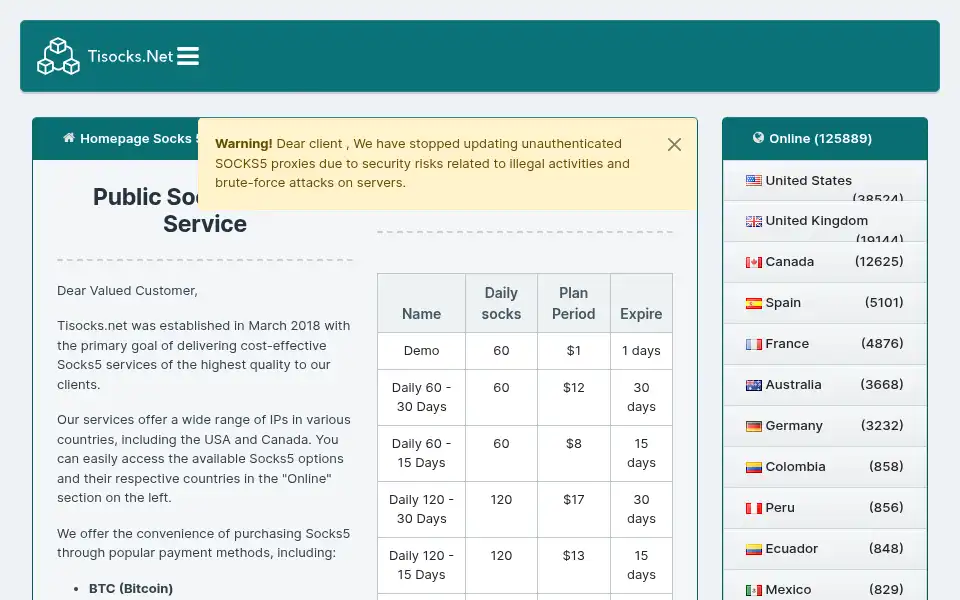Click the Peru count (856)
Screen dimensions: 960x600
click(886, 508)
